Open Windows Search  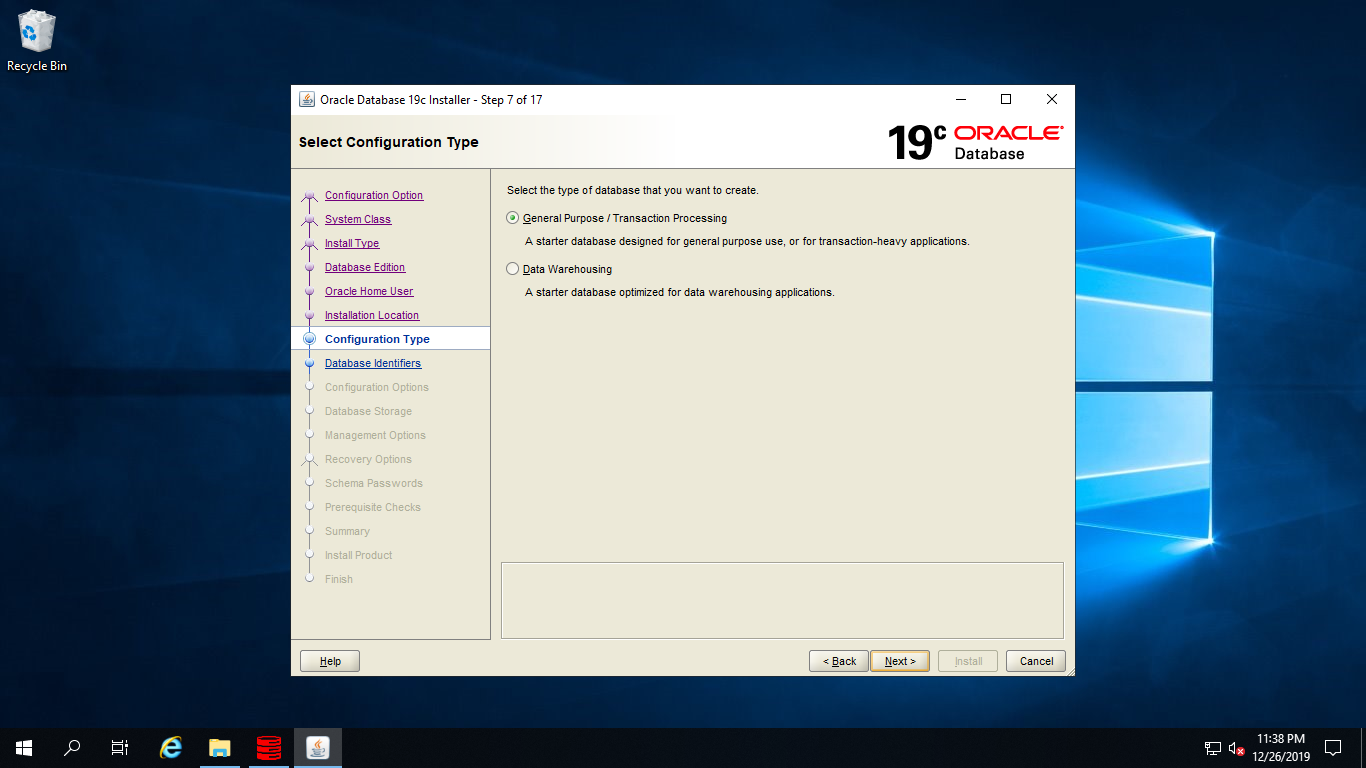[71, 747]
